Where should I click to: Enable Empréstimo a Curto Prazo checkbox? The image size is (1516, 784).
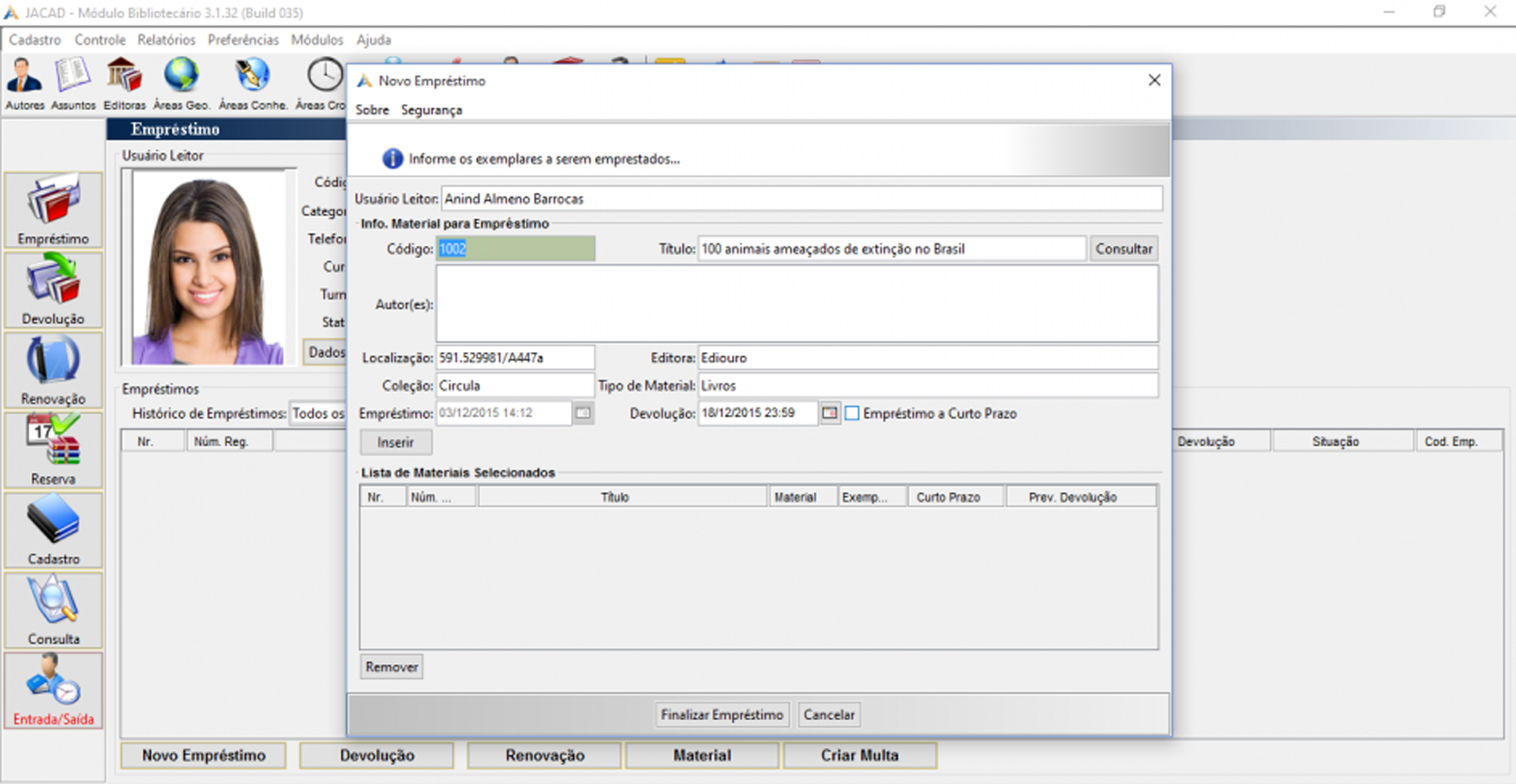852,413
